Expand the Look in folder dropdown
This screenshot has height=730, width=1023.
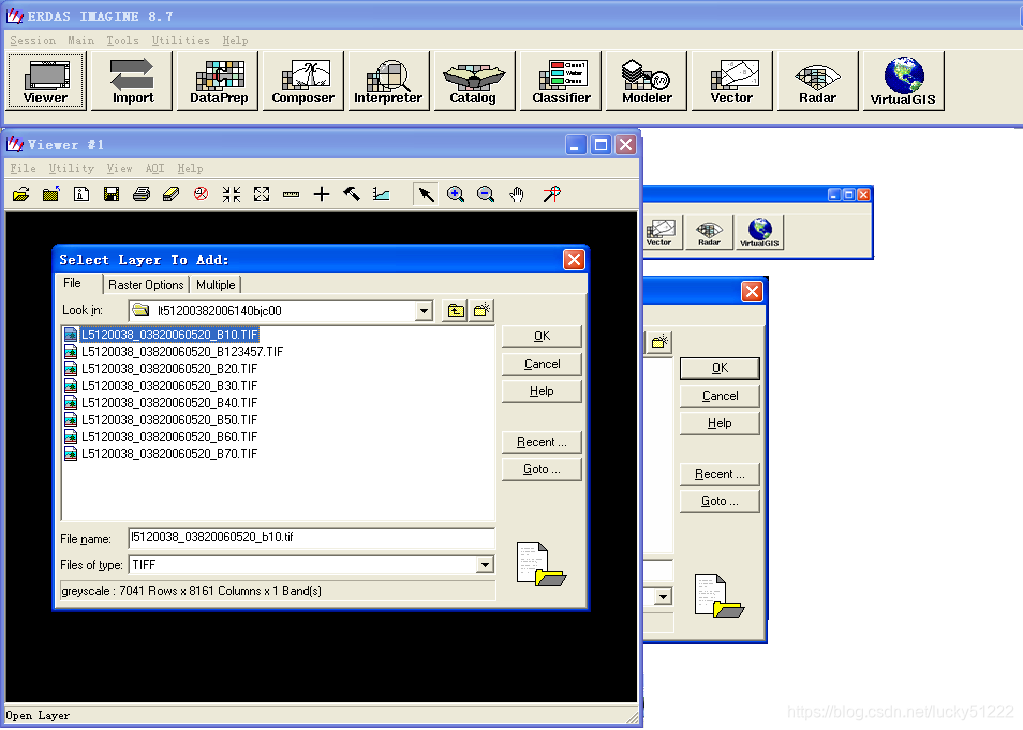pyautogui.click(x=424, y=311)
